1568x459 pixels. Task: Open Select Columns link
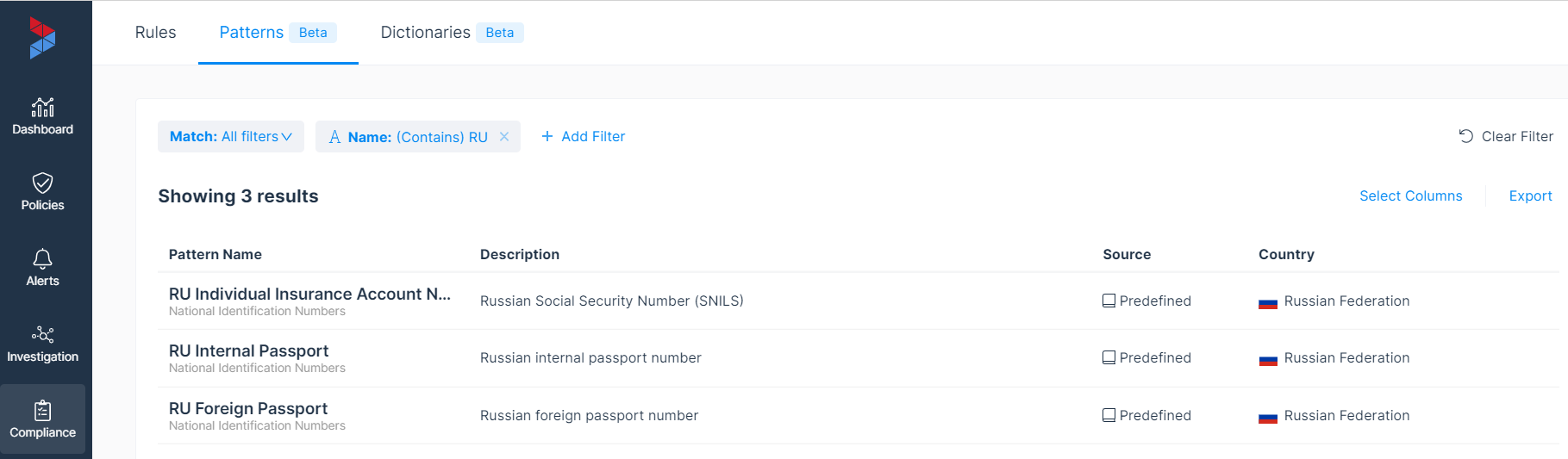tap(1410, 196)
